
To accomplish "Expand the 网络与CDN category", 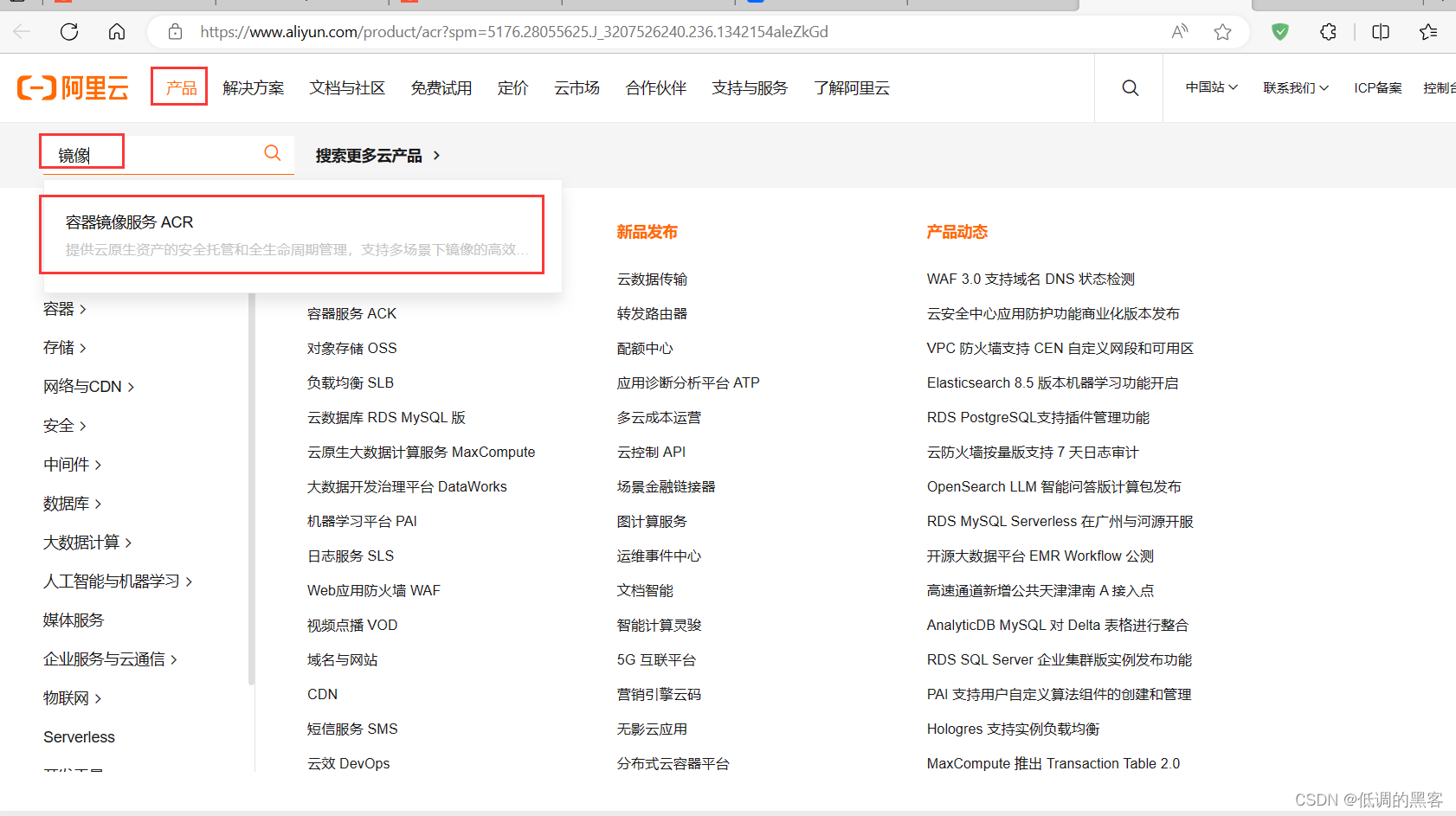I will click(x=89, y=387).
